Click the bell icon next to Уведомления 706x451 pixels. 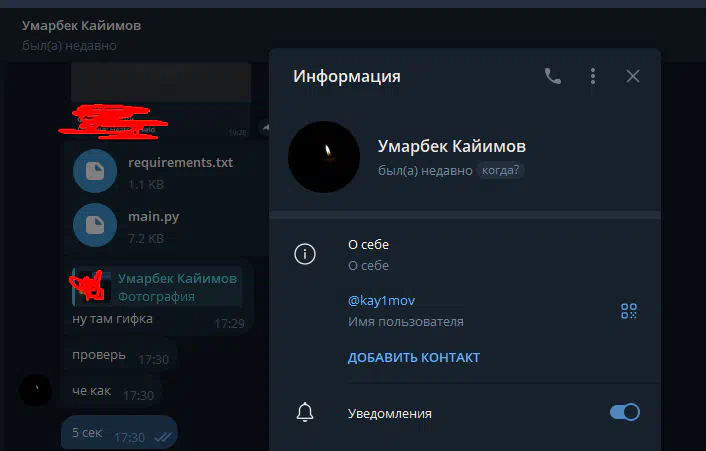[x=305, y=412]
